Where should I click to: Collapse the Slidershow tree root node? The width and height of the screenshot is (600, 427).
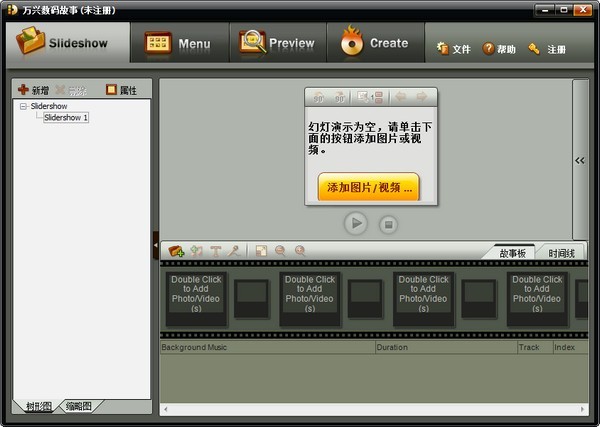[x=23, y=106]
